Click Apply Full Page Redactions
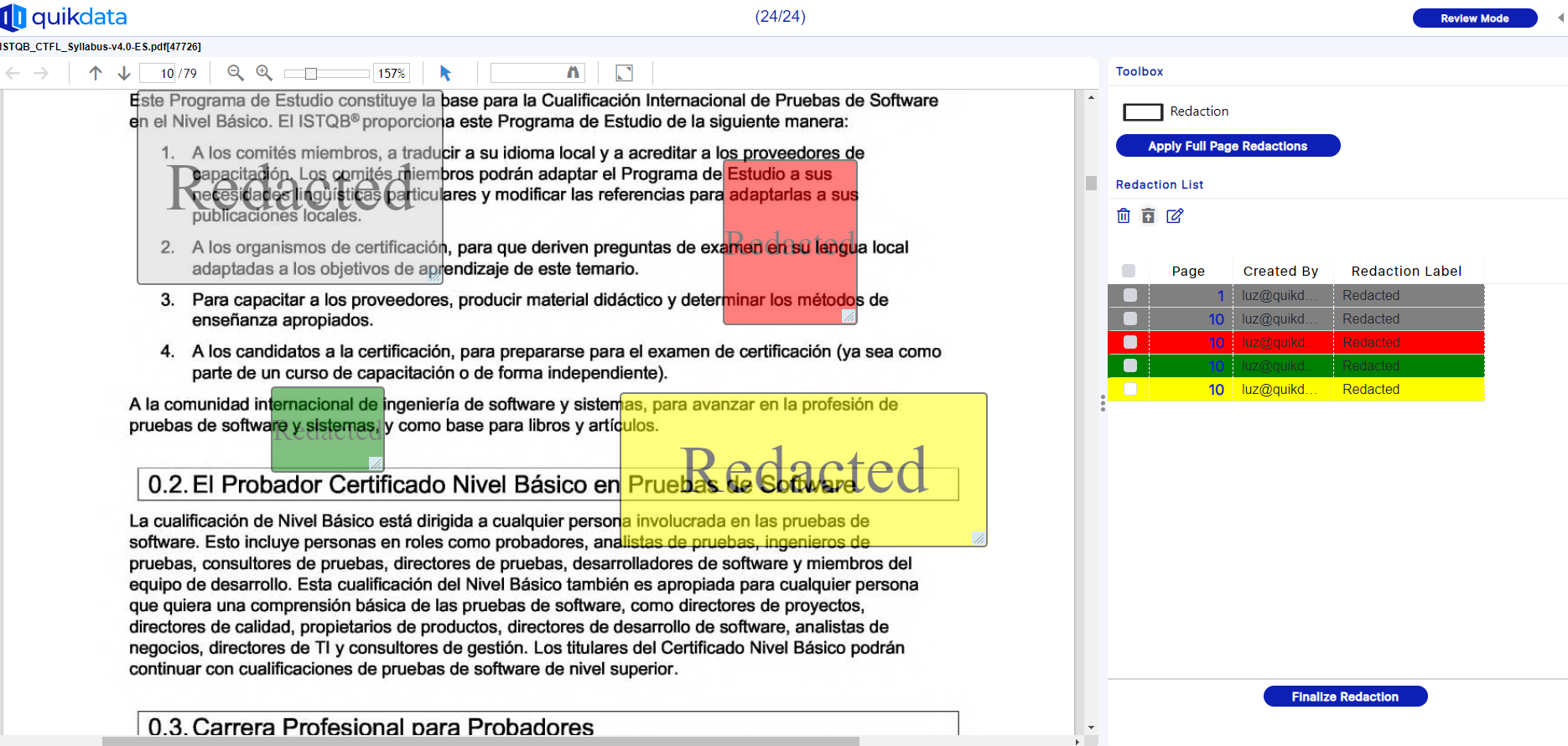 (x=1228, y=146)
